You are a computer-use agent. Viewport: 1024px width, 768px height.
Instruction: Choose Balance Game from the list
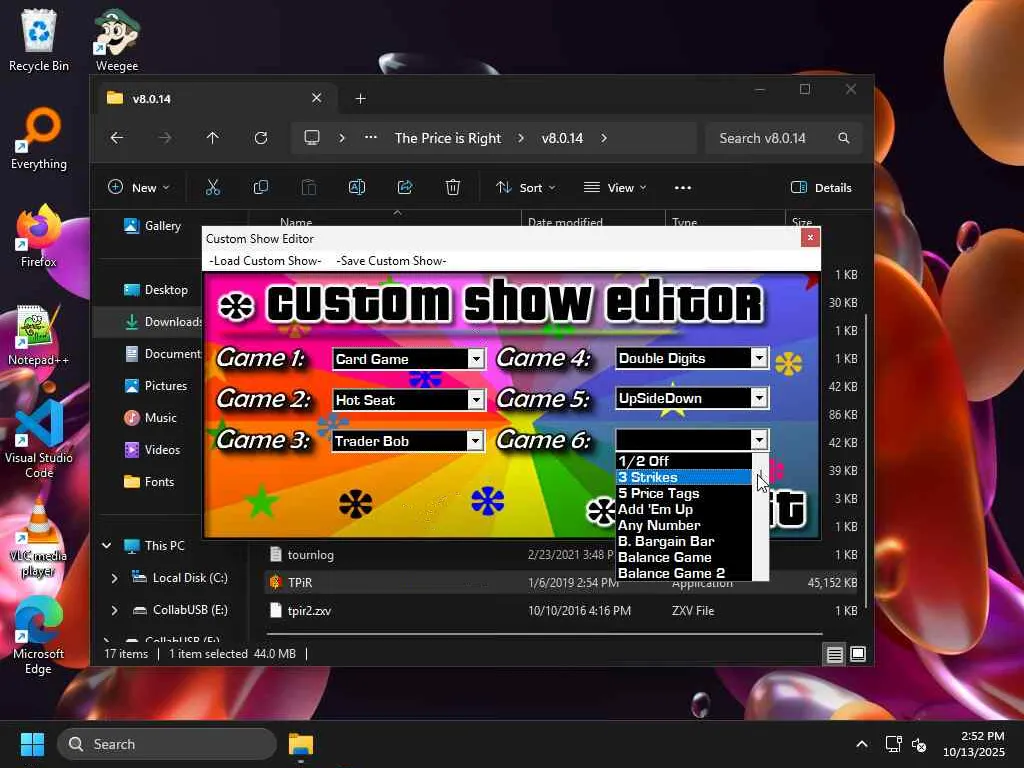coord(684,557)
